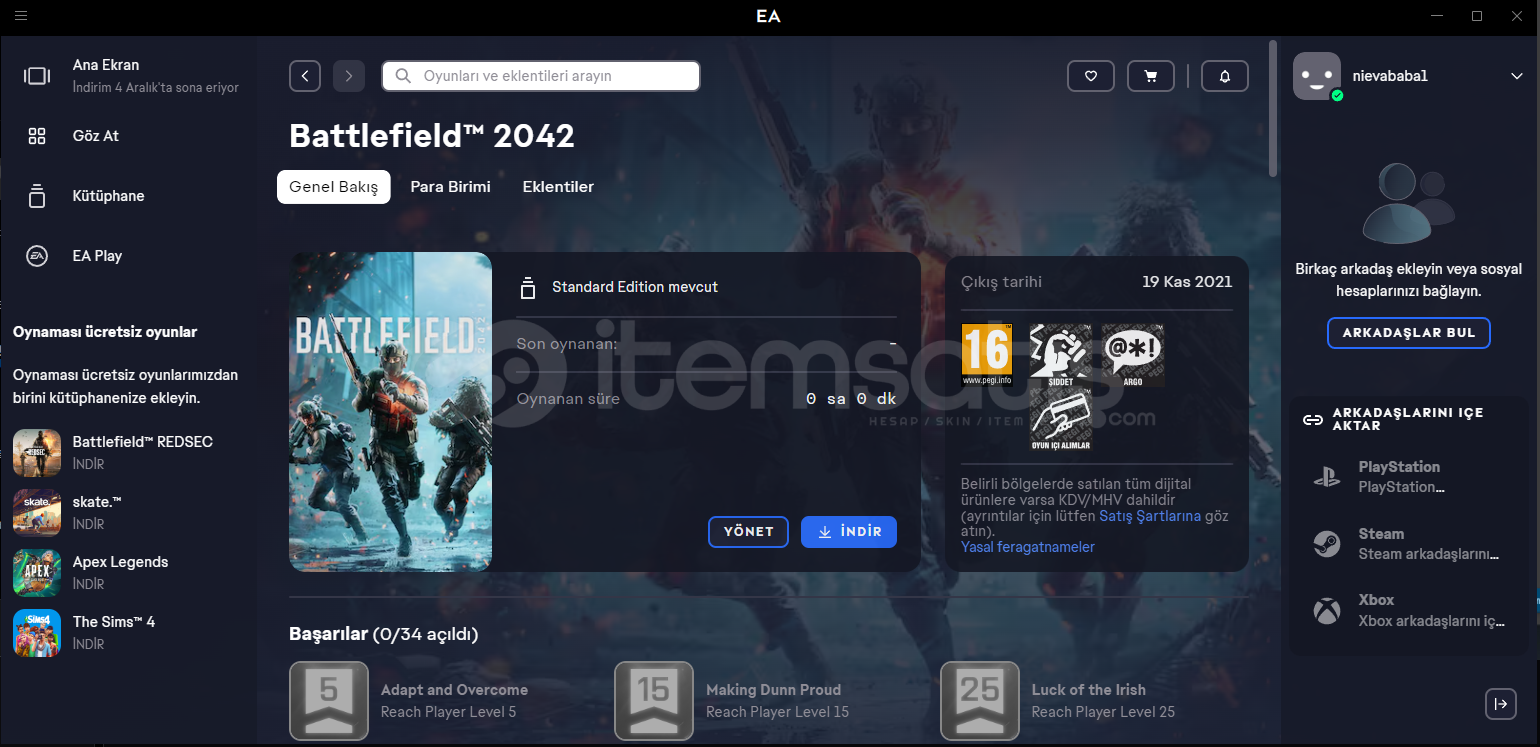The height and width of the screenshot is (747, 1540).
Task: Click the OYUN İÇİ ALIMLAR purchases icon
Action: click(1061, 421)
